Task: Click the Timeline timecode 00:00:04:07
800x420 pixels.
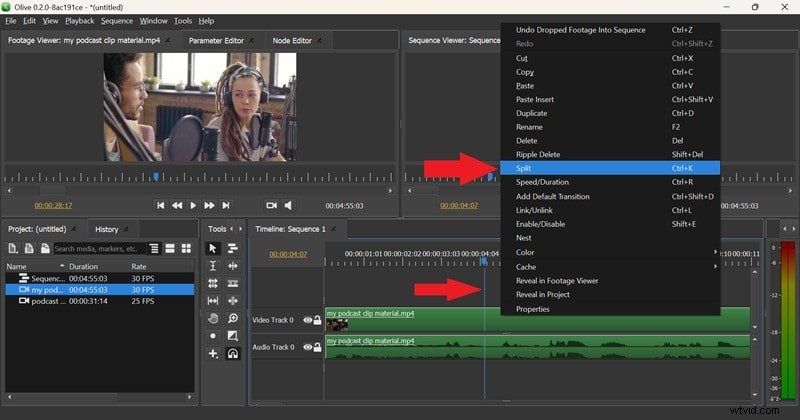Action: pos(288,254)
